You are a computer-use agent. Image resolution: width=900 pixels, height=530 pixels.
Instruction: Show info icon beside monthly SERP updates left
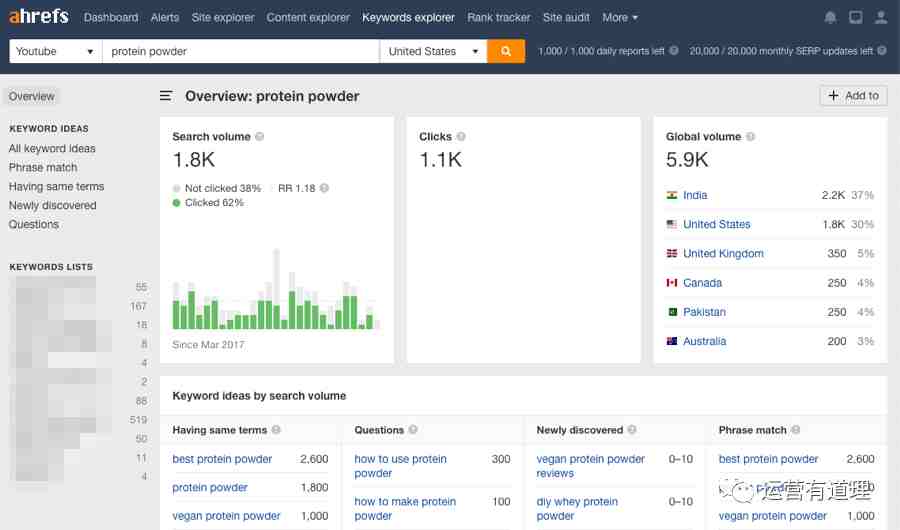(x=882, y=51)
